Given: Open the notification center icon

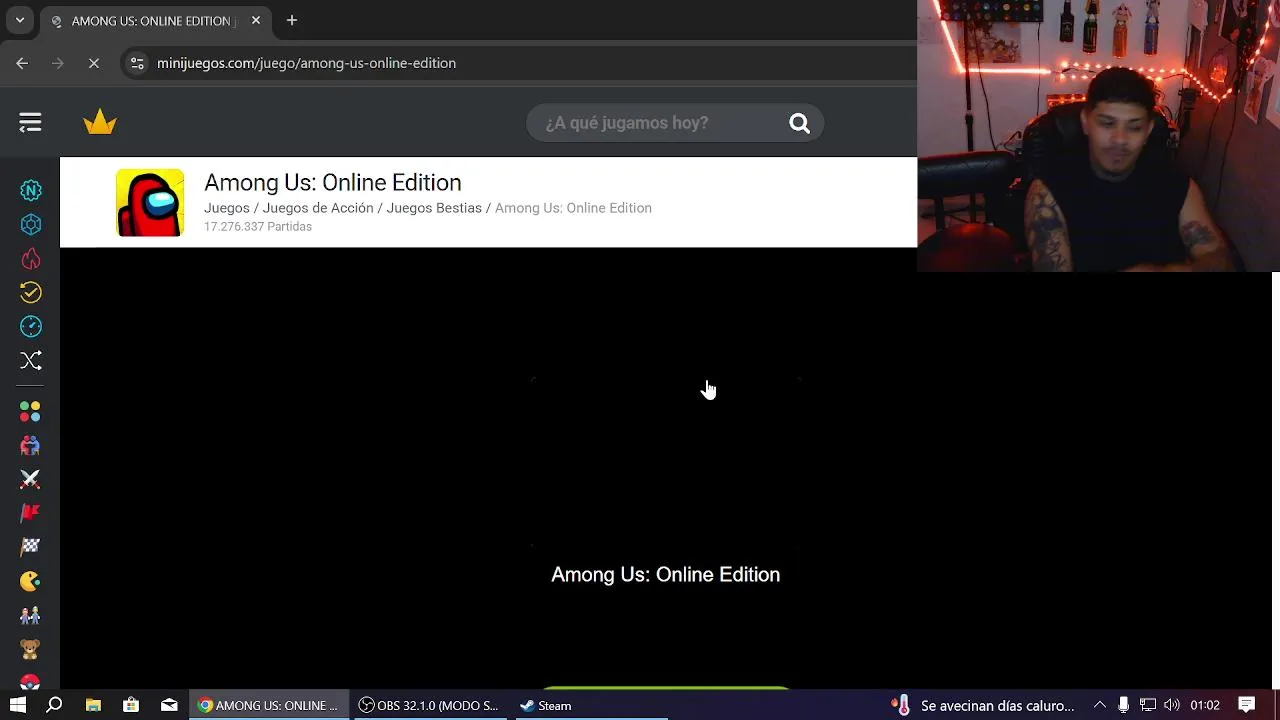Looking at the screenshot, I should tap(1247, 705).
